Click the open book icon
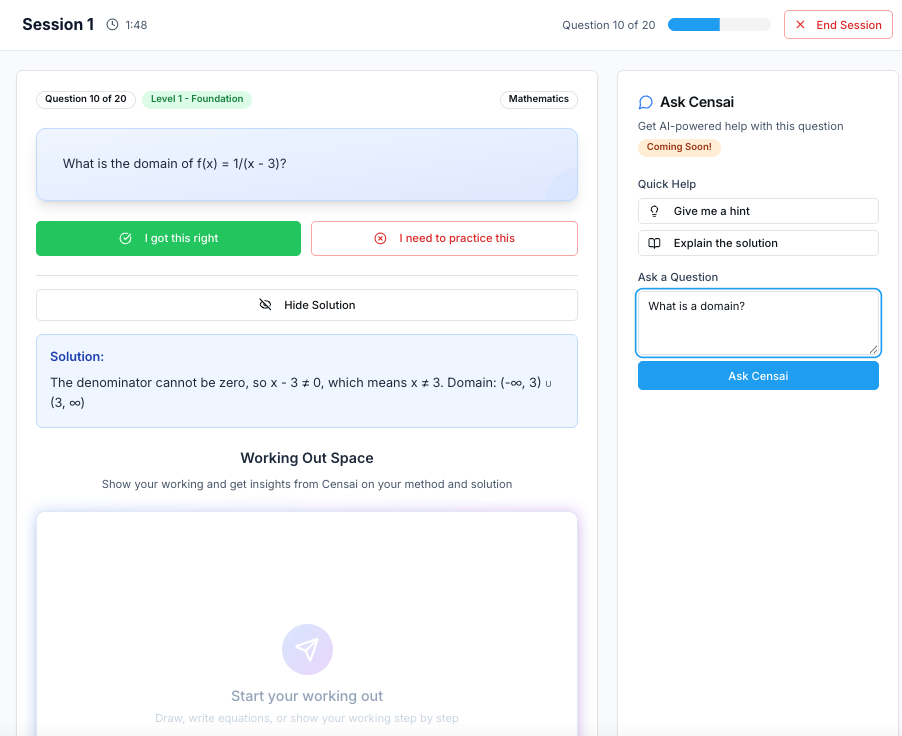This screenshot has height=736, width=902. coord(655,243)
